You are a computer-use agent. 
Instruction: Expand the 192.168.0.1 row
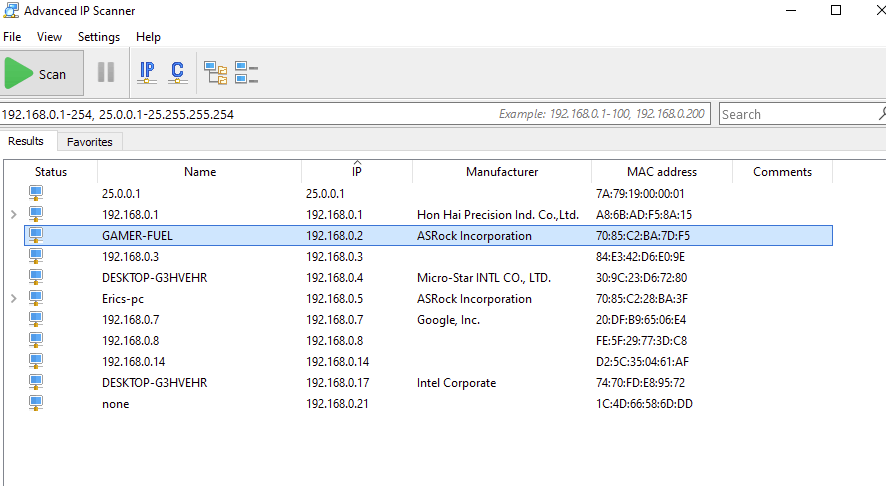[x=14, y=215]
